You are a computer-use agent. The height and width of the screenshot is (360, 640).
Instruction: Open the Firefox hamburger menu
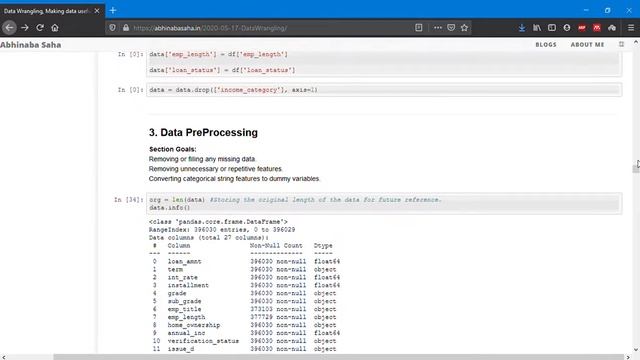631,28
